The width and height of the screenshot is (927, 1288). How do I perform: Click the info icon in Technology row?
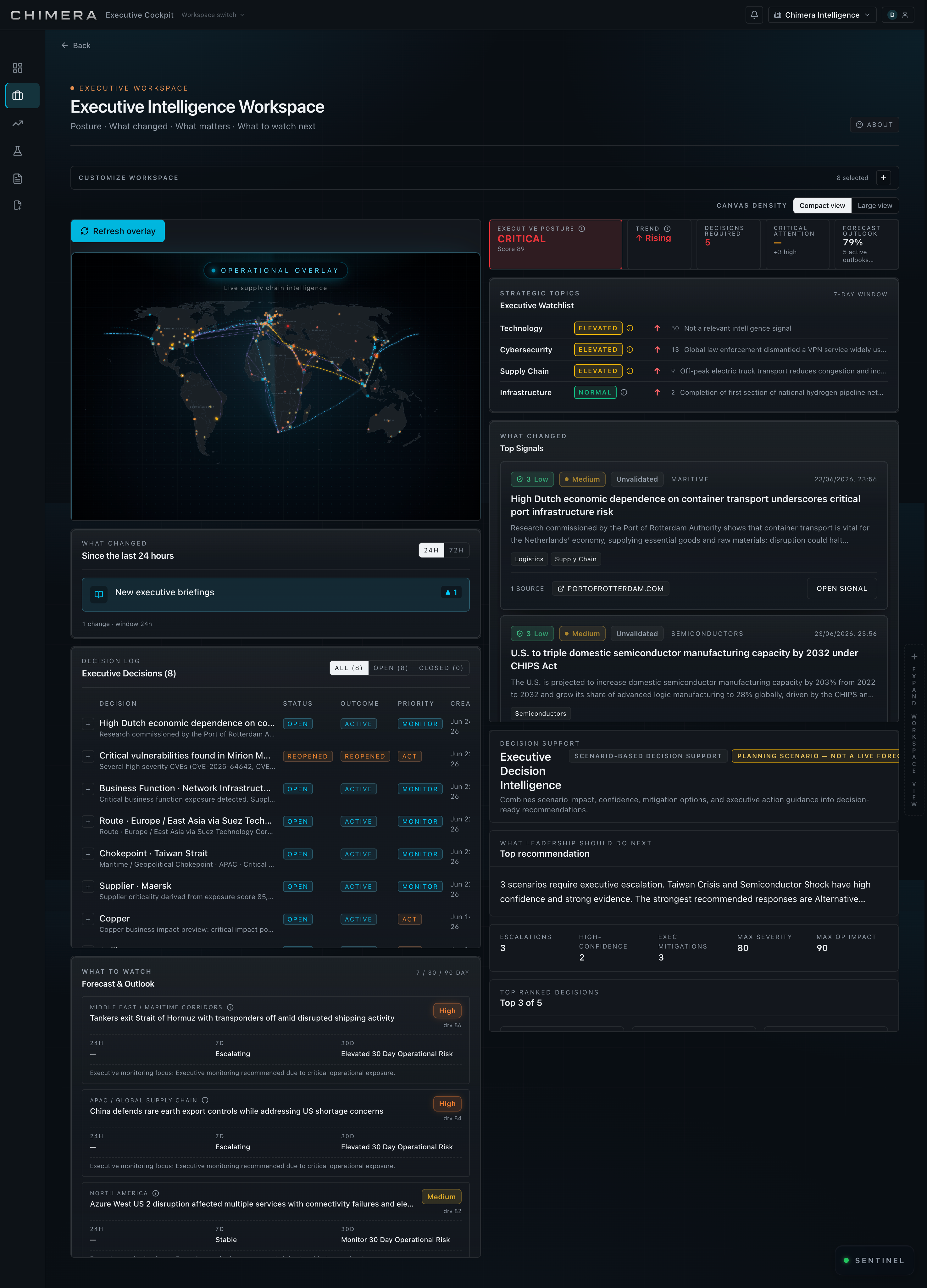[x=630, y=328]
